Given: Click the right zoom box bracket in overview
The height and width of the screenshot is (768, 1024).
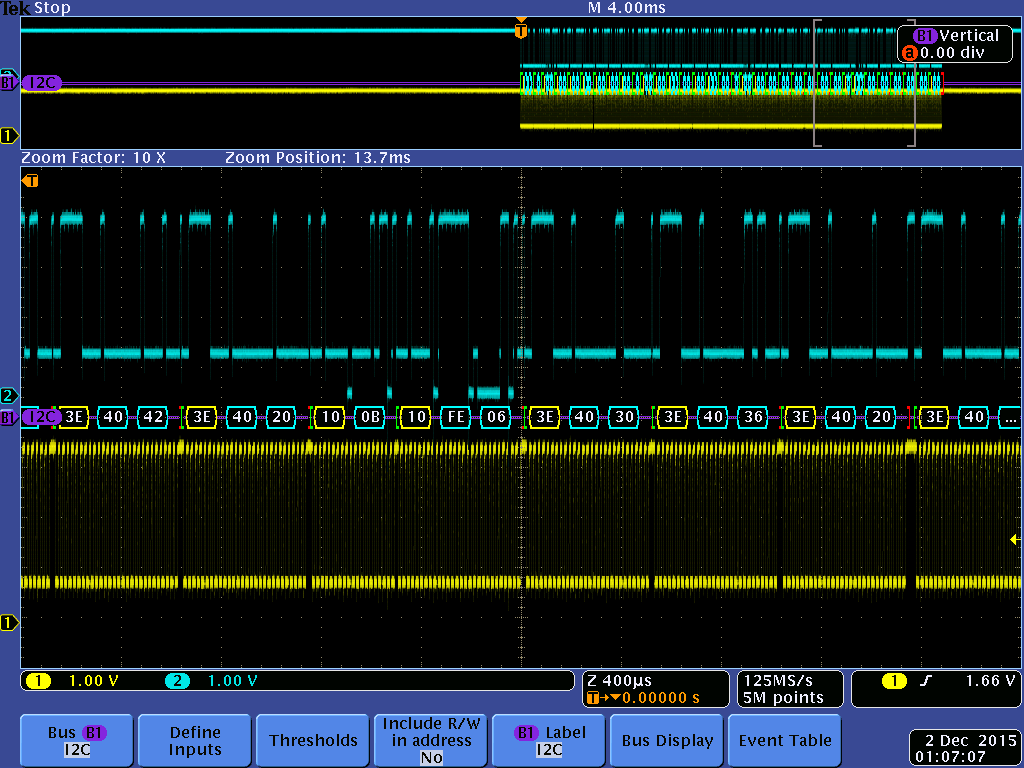Looking at the screenshot, I should tap(912, 83).
